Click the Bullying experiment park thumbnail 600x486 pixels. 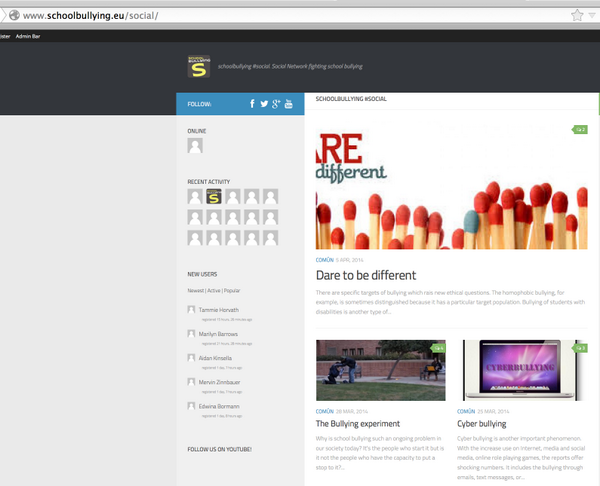click(x=381, y=370)
